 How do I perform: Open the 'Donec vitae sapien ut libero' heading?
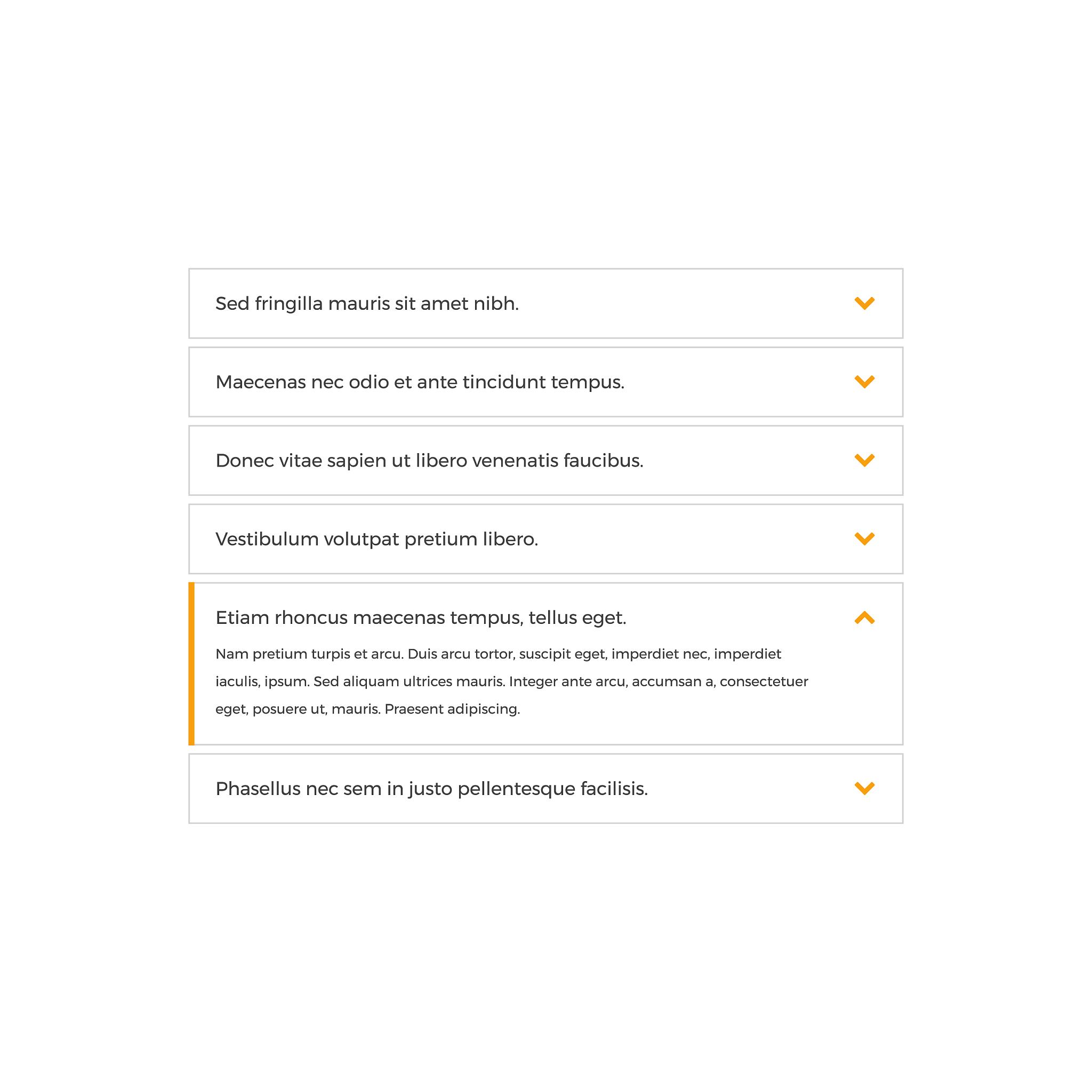(430, 461)
